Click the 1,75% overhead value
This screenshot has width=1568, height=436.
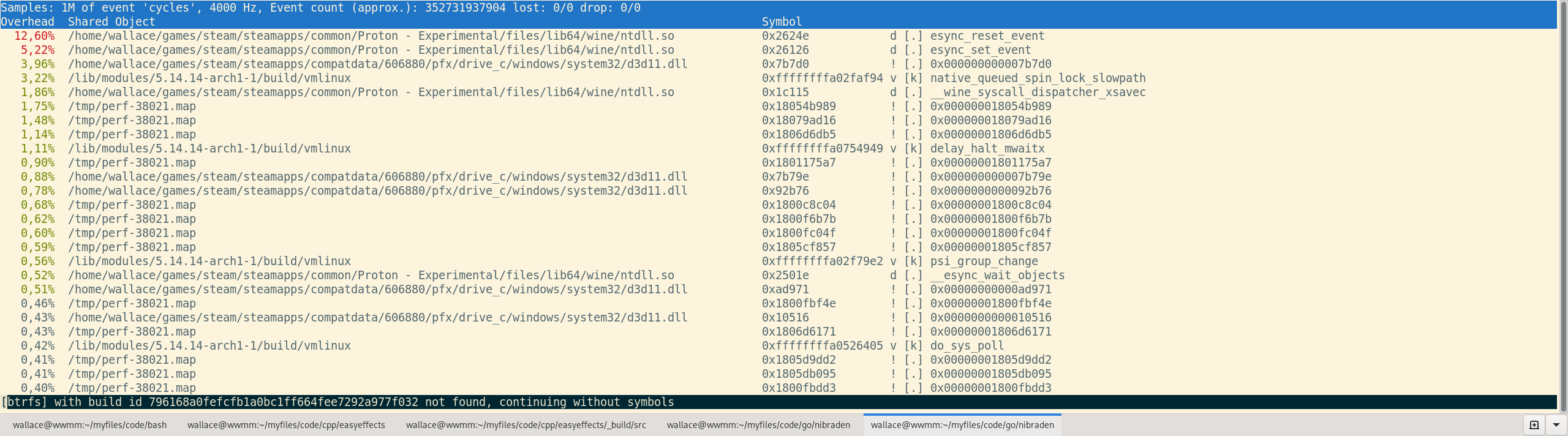tap(38, 107)
